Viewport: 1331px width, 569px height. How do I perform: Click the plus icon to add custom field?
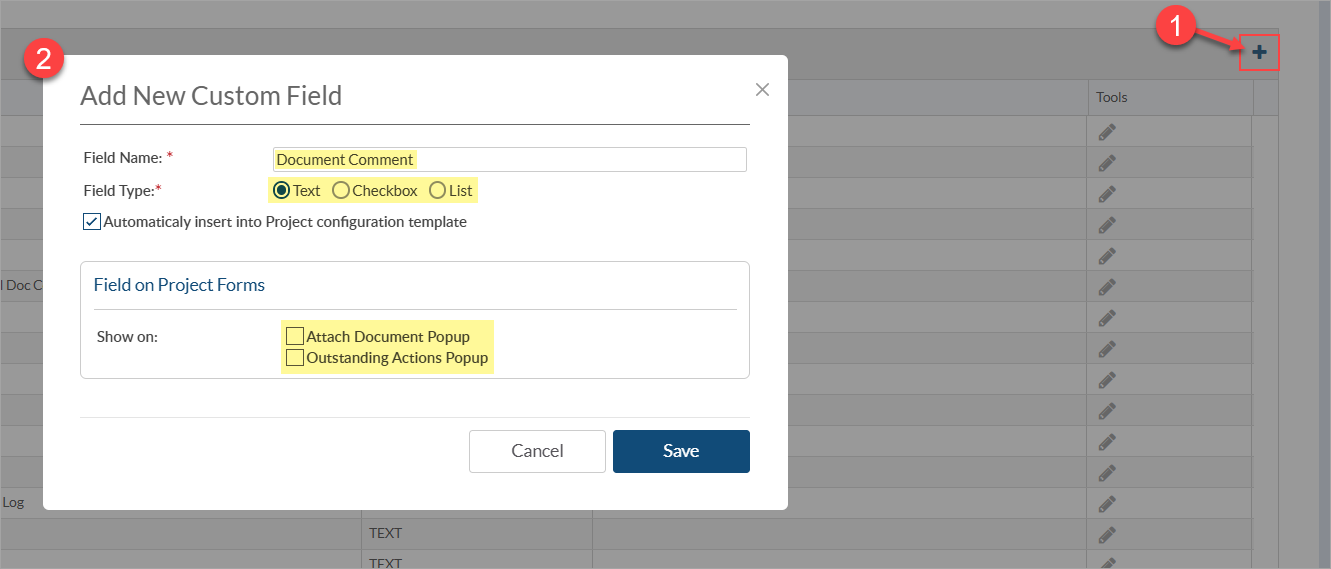click(1259, 52)
